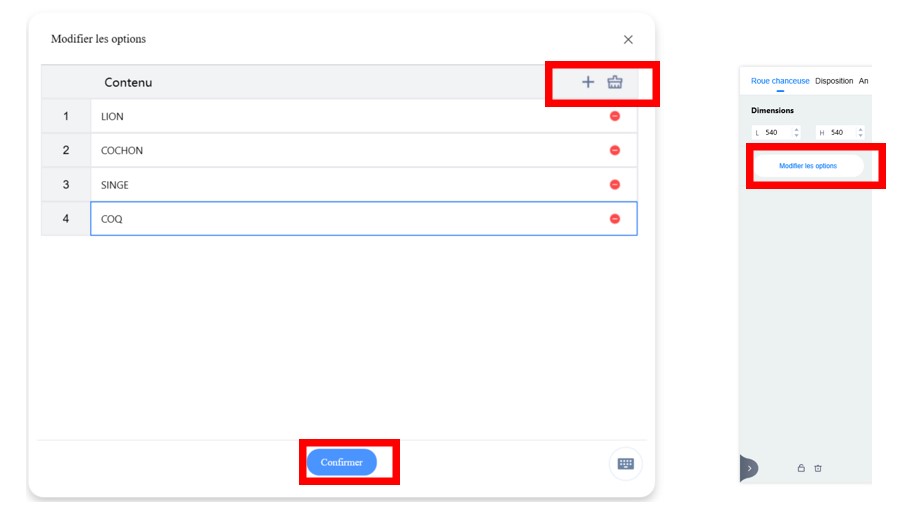Clear all options with the basket icon
904x516 pixels.
pyautogui.click(x=615, y=82)
